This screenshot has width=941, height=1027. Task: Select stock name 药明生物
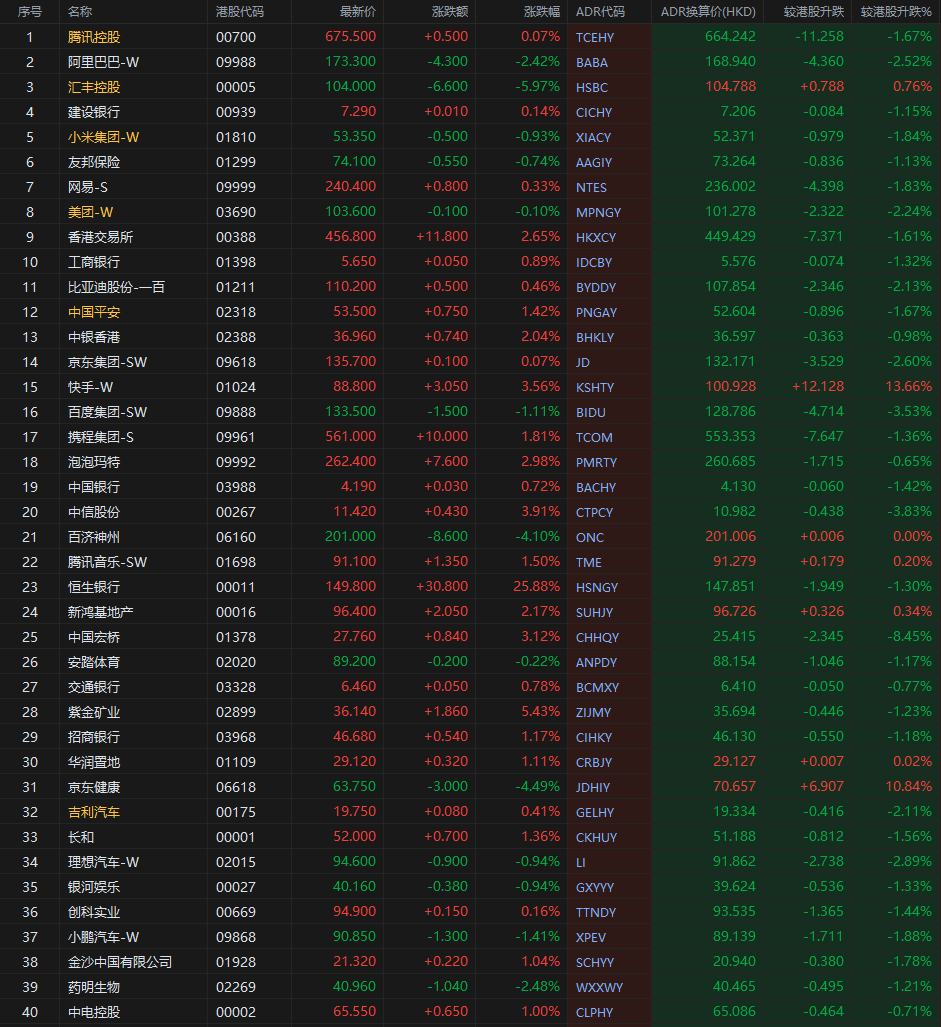tap(94, 987)
